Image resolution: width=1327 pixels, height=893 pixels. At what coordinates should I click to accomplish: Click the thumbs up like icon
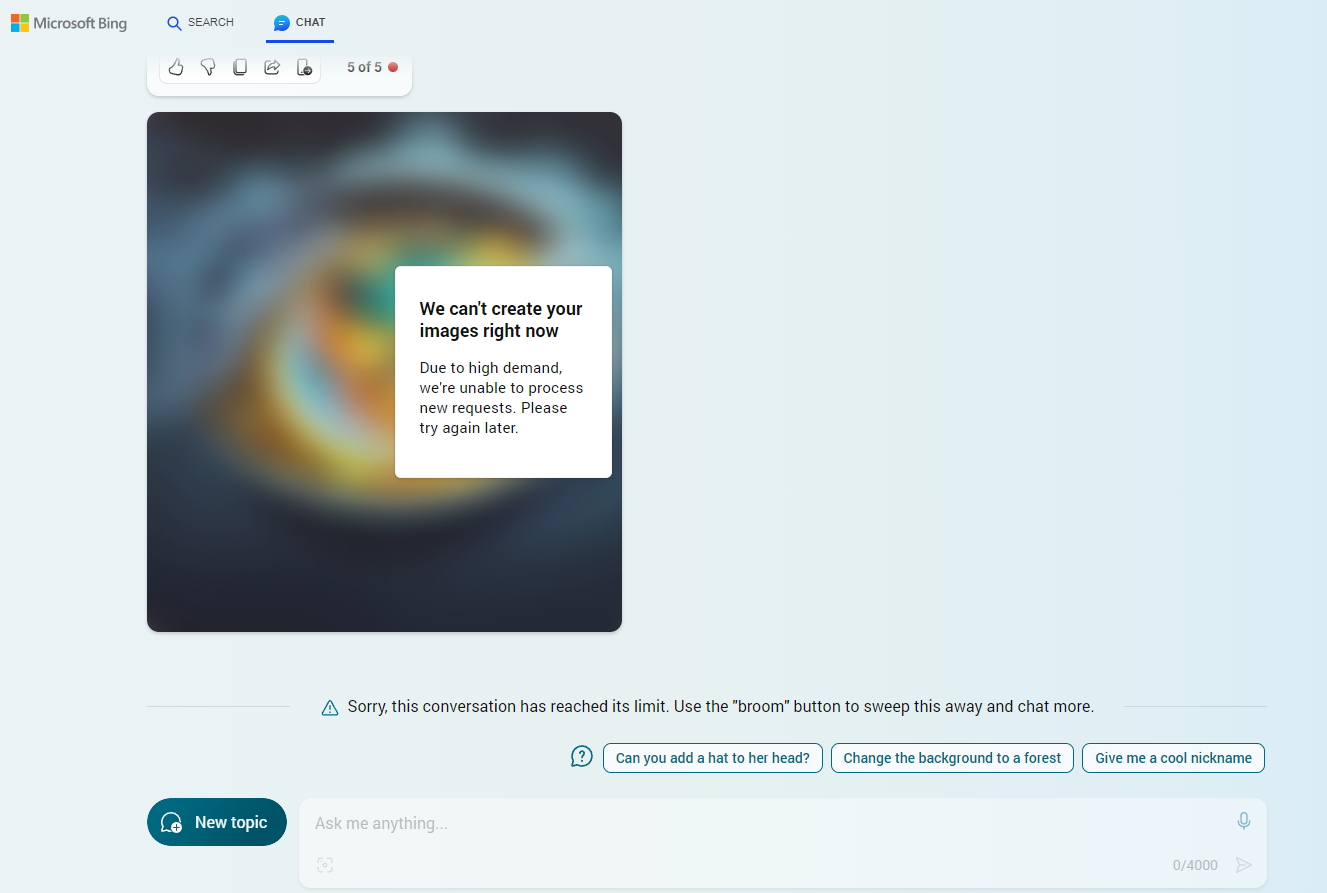[176, 67]
